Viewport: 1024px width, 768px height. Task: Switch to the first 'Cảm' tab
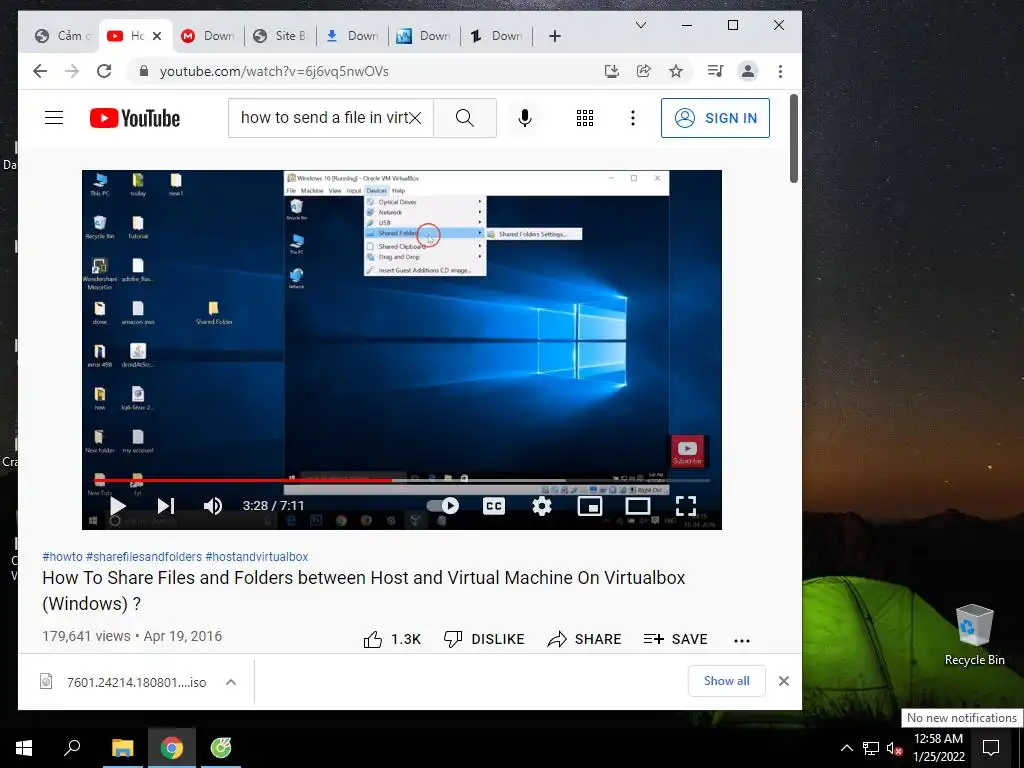click(63, 36)
